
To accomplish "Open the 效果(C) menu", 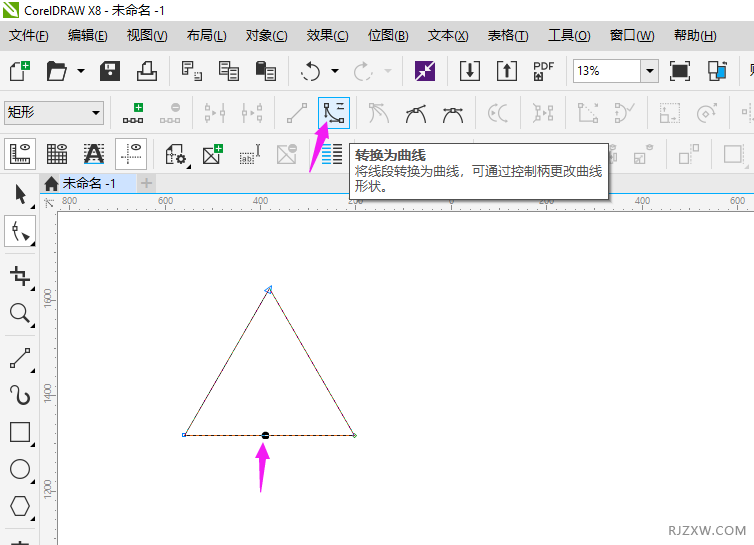I will [x=327, y=35].
